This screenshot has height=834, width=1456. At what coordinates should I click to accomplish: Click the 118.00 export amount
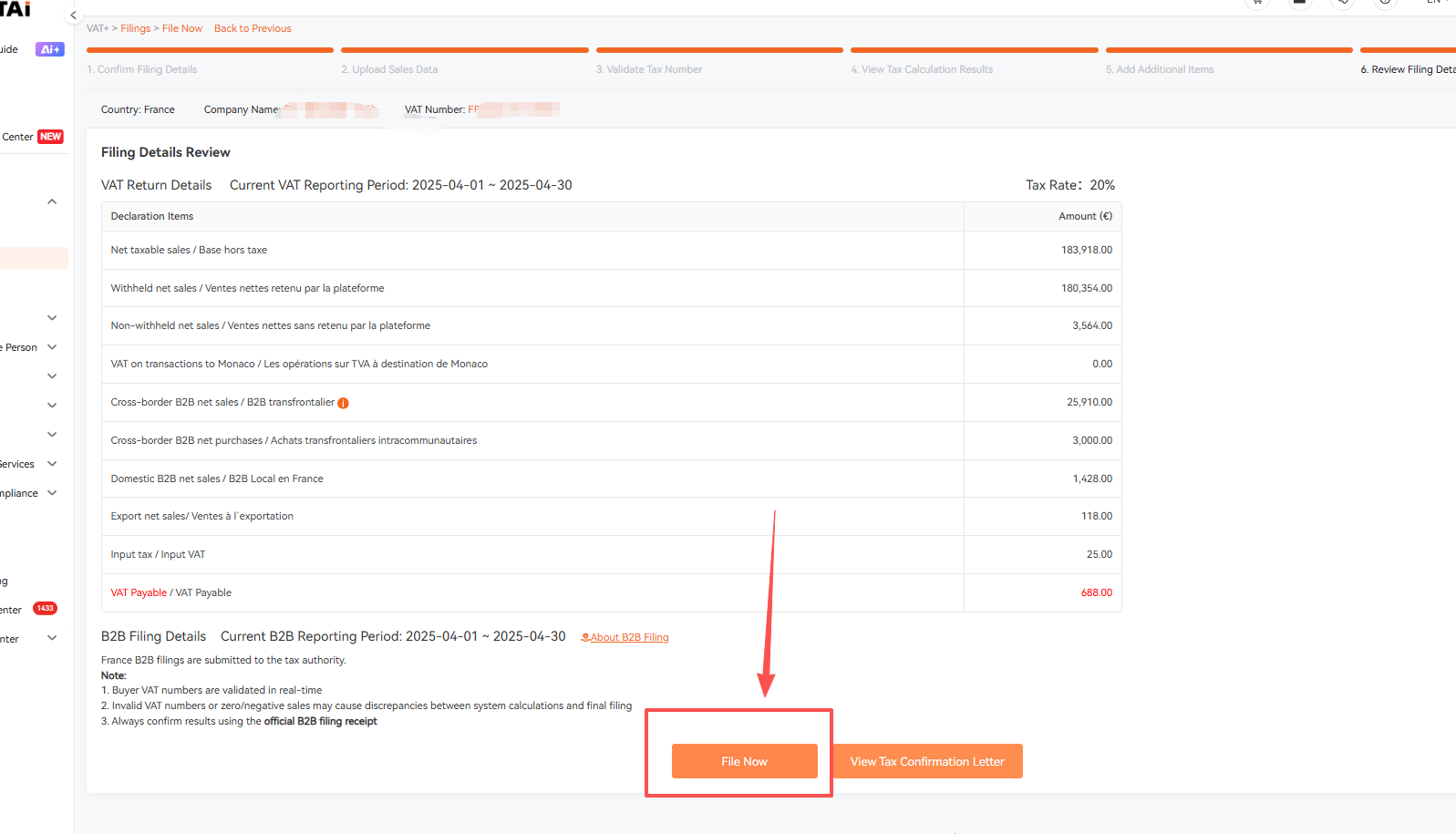point(1097,516)
